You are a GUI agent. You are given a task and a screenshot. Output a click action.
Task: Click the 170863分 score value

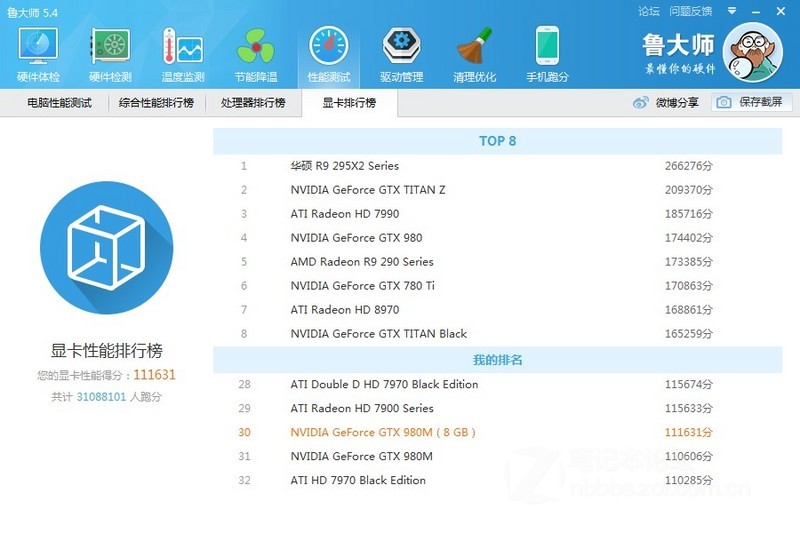(688, 286)
